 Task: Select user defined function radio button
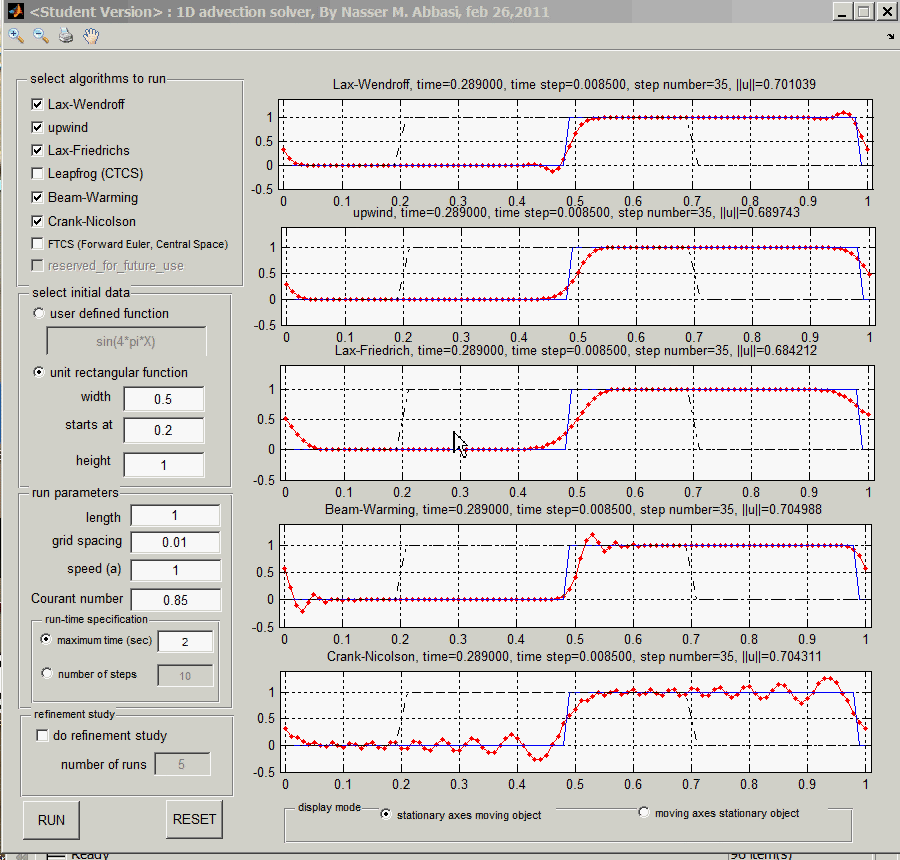pyautogui.click(x=39, y=313)
